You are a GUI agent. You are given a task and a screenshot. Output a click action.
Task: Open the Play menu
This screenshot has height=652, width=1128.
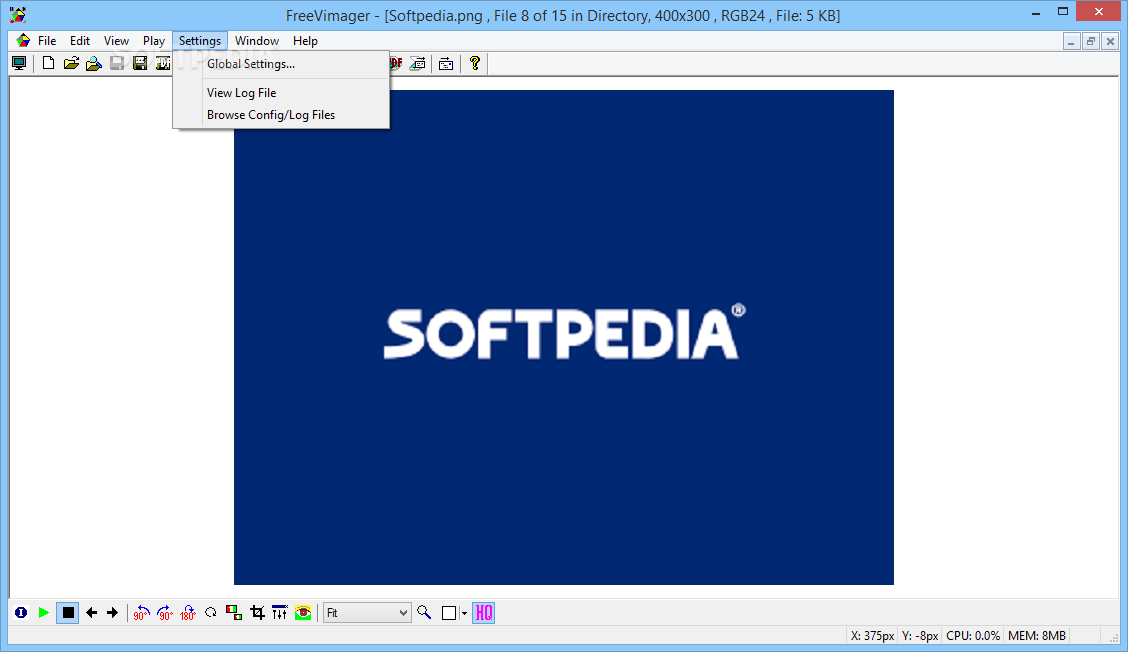coord(154,41)
